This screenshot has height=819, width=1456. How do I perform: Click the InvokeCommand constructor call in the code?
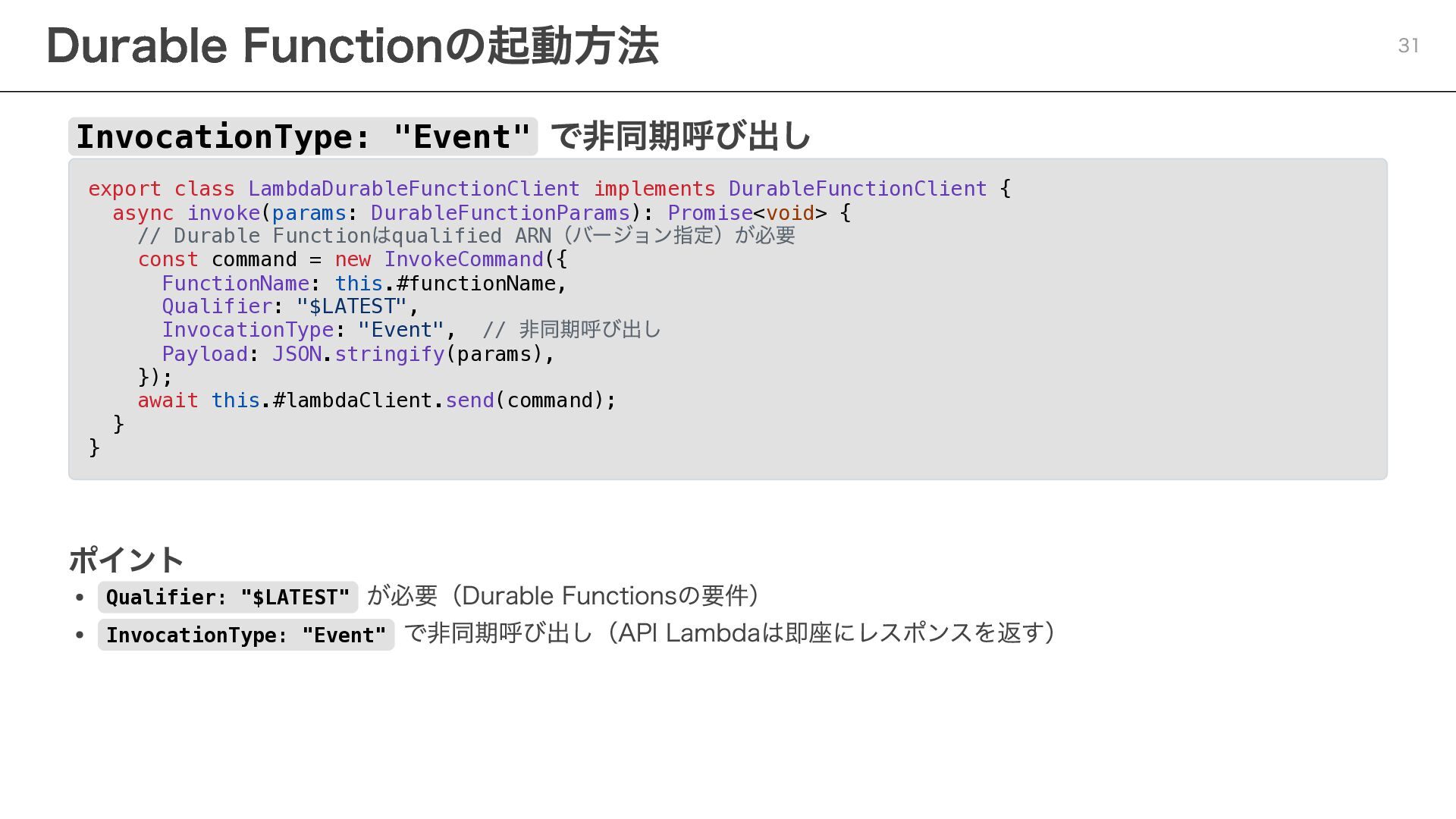463,259
